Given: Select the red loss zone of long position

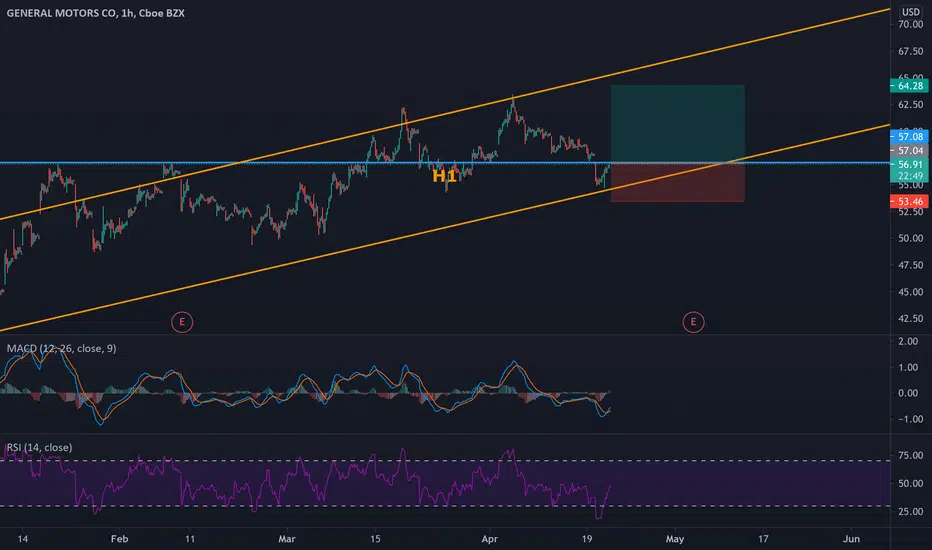Looking at the screenshot, I should (x=678, y=183).
